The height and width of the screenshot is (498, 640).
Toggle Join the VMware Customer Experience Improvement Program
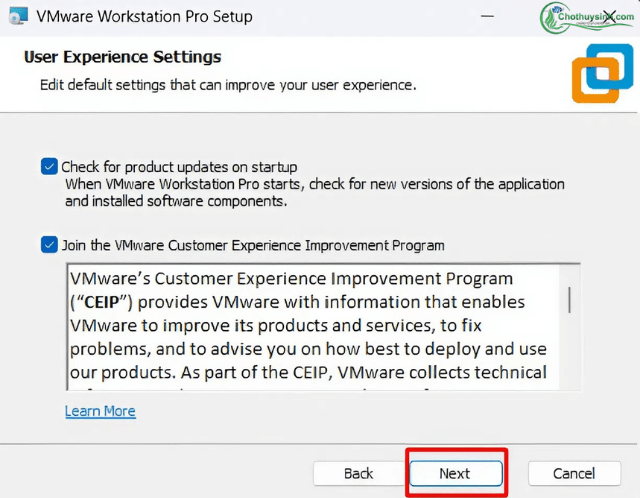click(49, 245)
